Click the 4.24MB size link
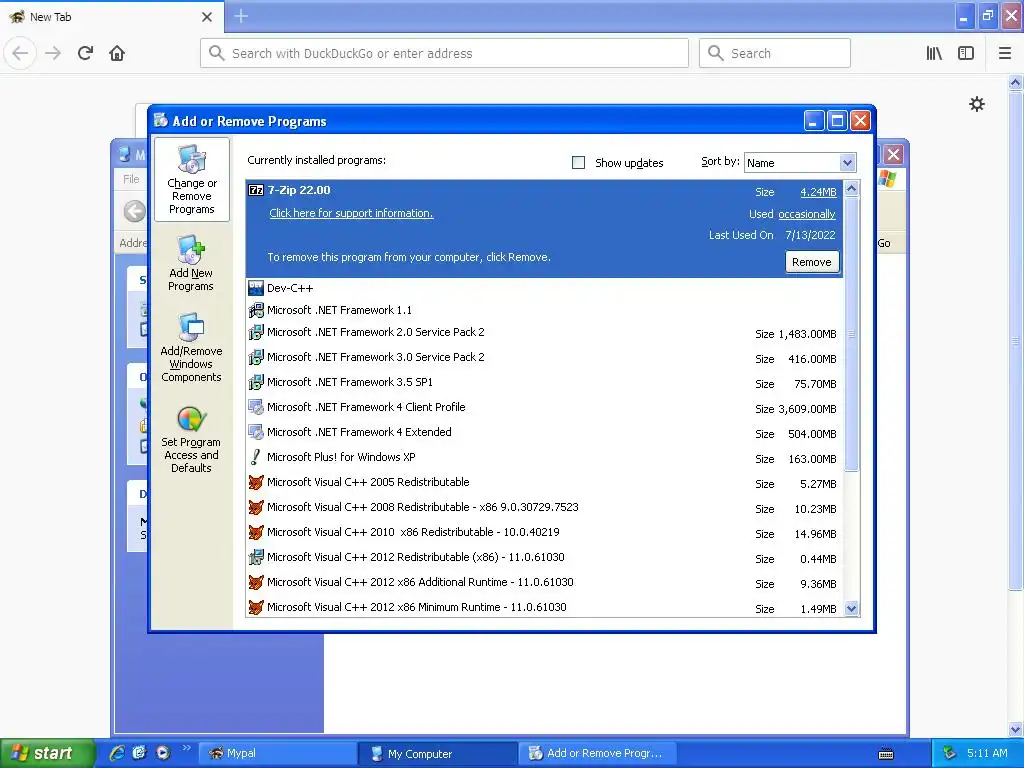1024x768 pixels. [818, 192]
